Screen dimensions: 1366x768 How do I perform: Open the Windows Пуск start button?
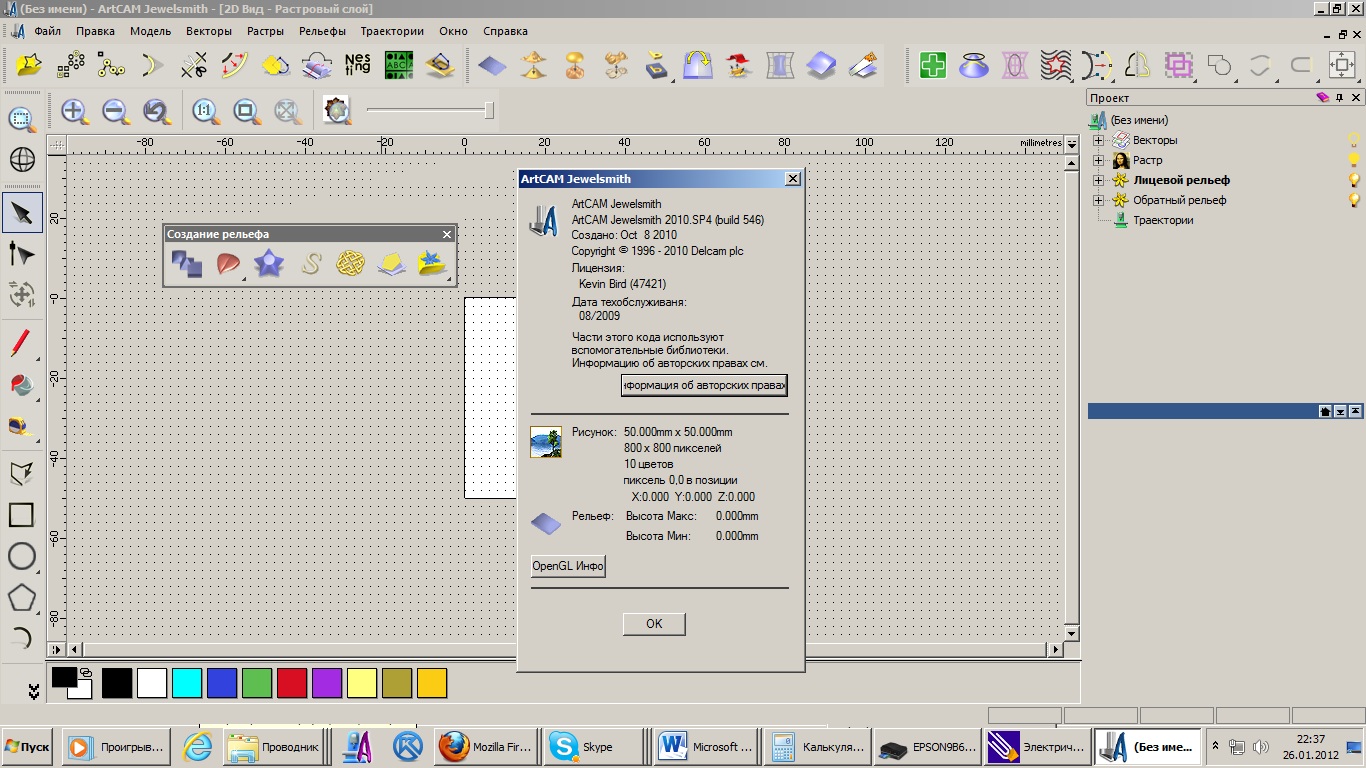pos(28,747)
